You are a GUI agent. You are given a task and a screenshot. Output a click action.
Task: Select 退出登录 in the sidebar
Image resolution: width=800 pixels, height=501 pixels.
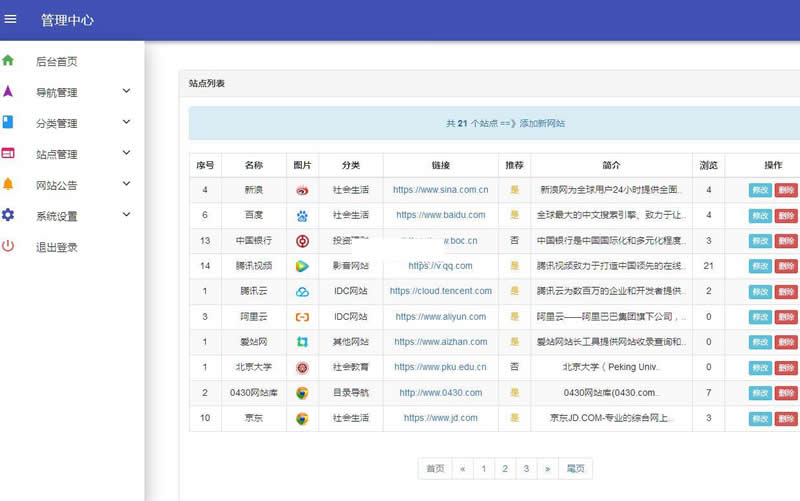(57, 247)
